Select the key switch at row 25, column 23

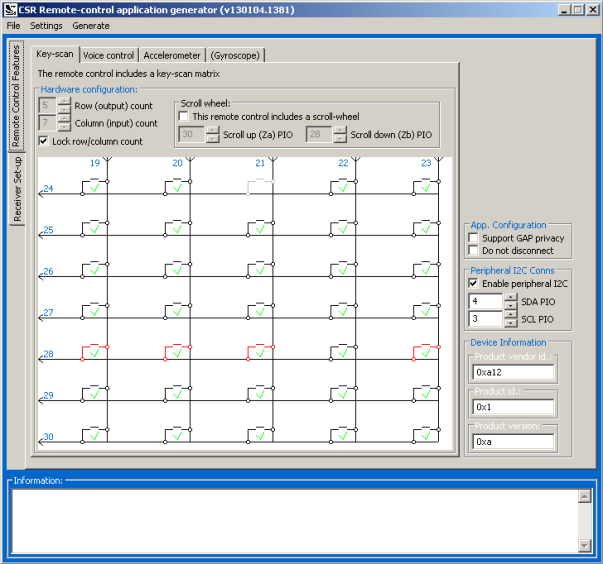coord(425,226)
